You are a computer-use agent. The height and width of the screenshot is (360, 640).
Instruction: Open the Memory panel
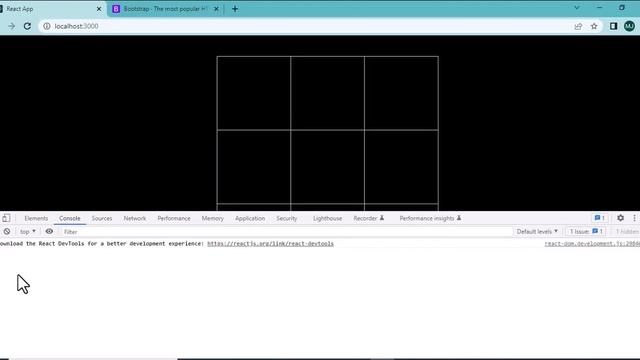click(213, 218)
